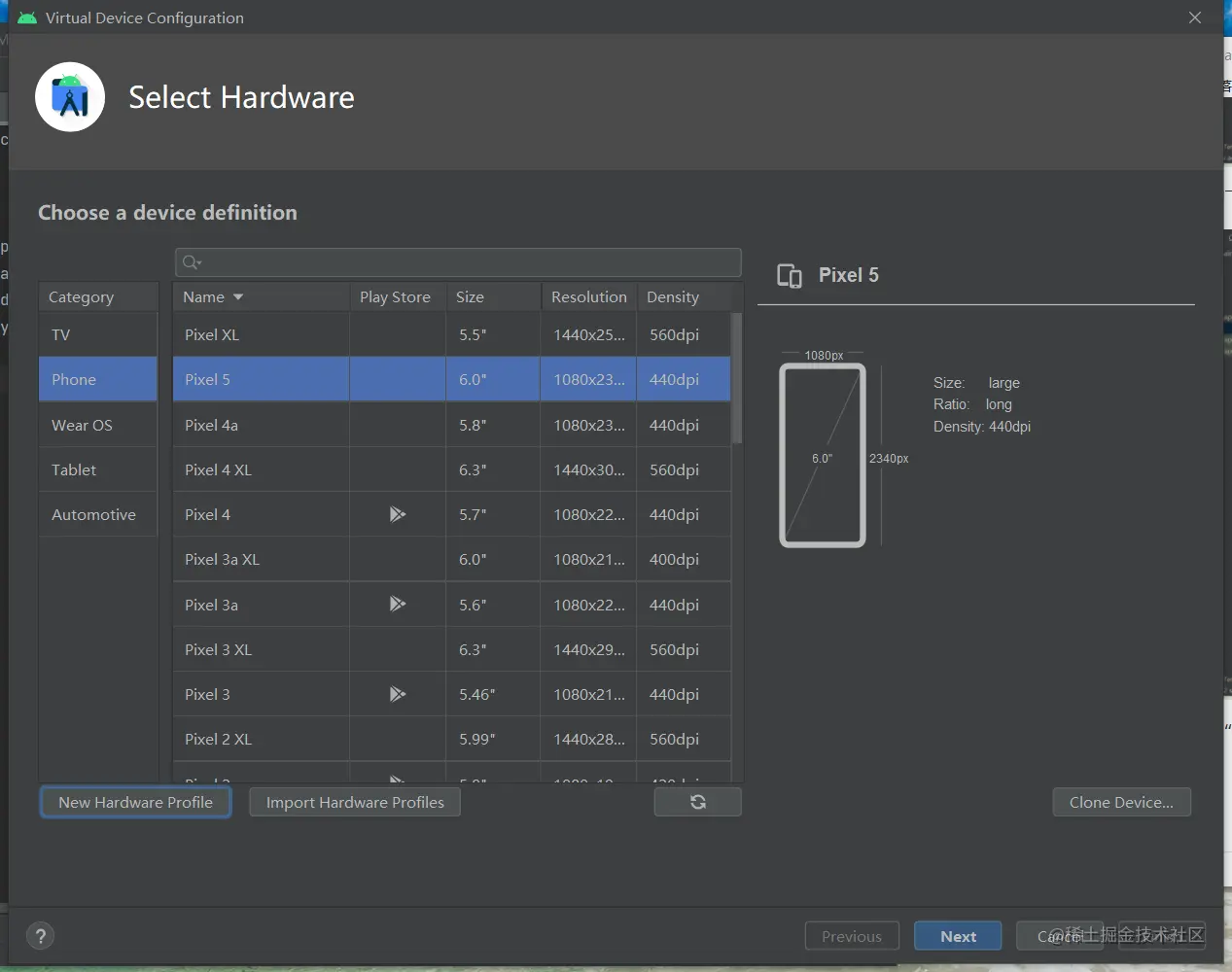Select the Pixel 4 device name
The image size is (1232, 972).
click(x=207, y=514)
